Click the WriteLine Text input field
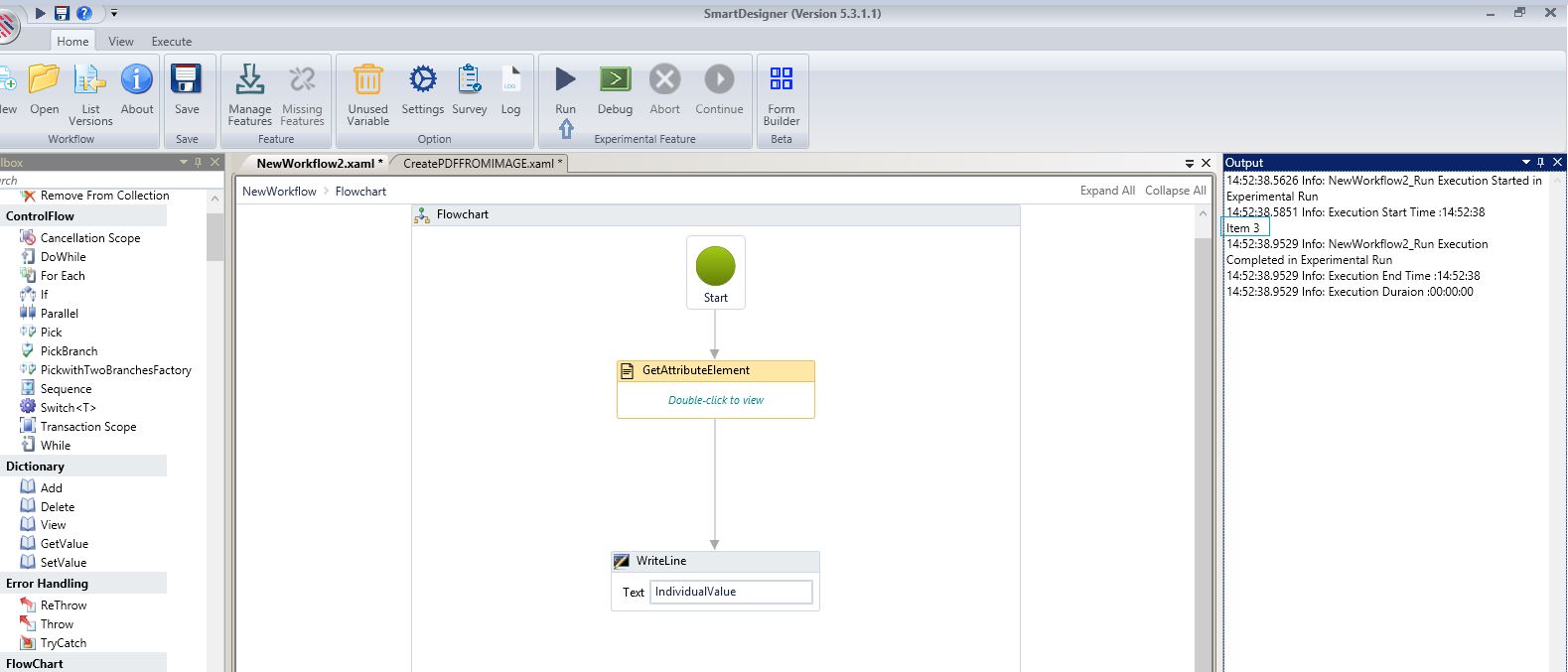 point(731,592)
